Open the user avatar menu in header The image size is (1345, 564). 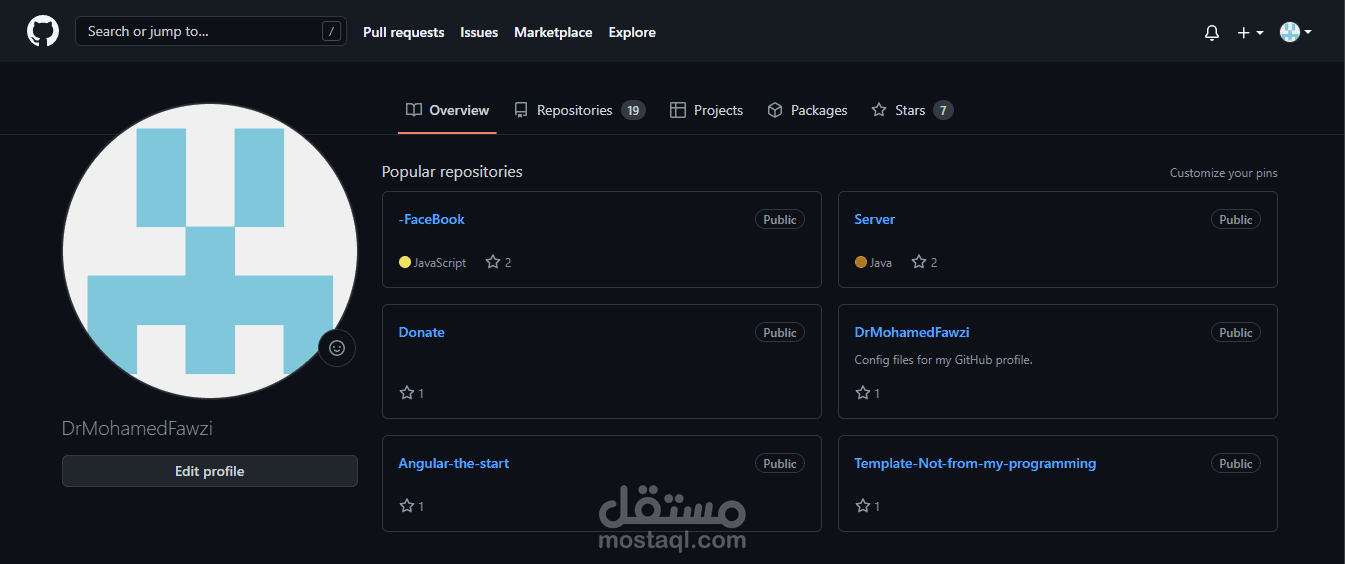[x=1296, y=32]
